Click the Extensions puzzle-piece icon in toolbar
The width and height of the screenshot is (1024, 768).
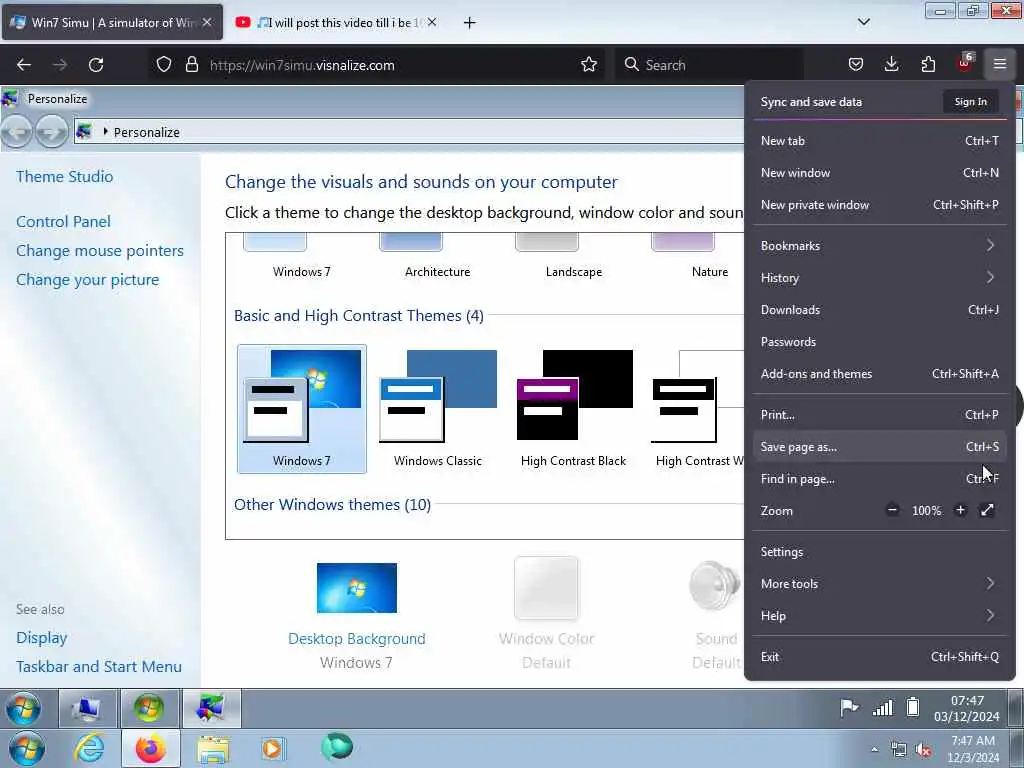point(928,64)
